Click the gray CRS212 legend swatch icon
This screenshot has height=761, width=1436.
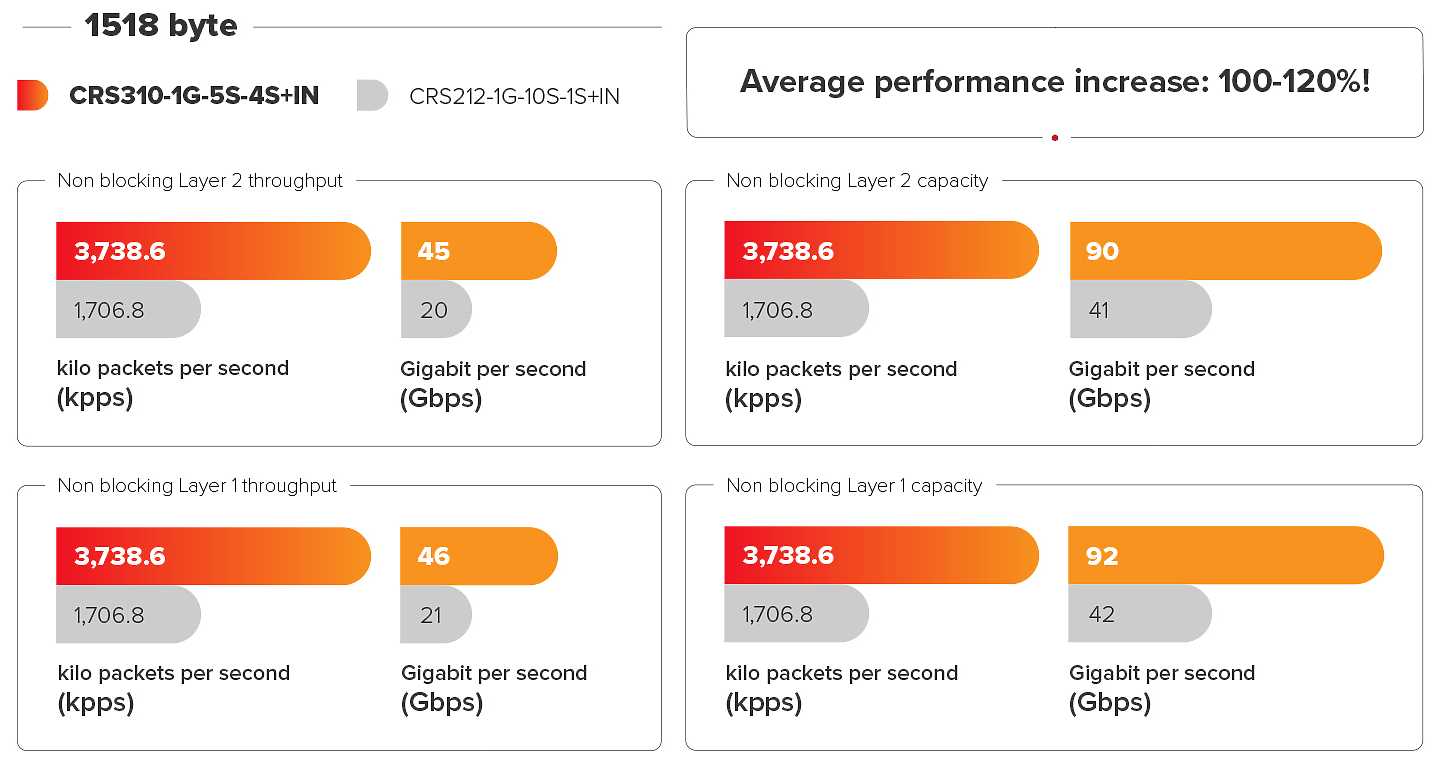(x=372, y=95)
